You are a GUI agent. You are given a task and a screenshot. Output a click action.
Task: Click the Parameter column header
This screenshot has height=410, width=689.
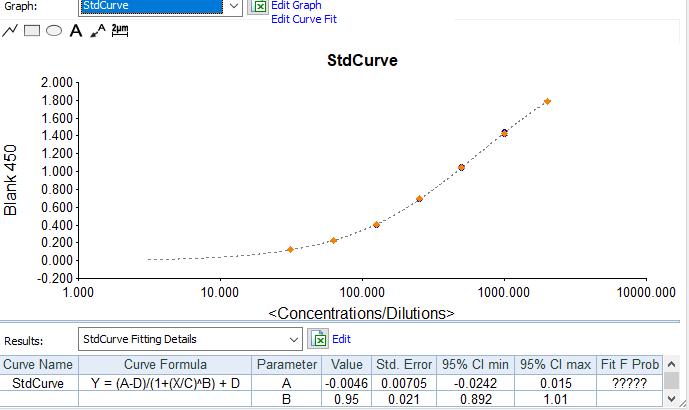click(x=286, y=365)
